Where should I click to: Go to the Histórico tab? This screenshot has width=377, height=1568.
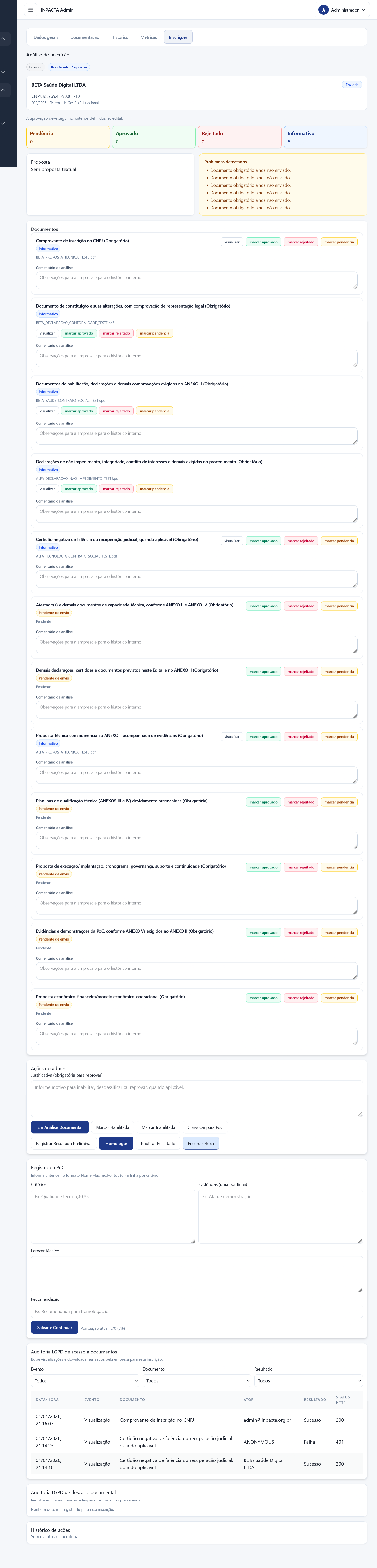[120, 37]
